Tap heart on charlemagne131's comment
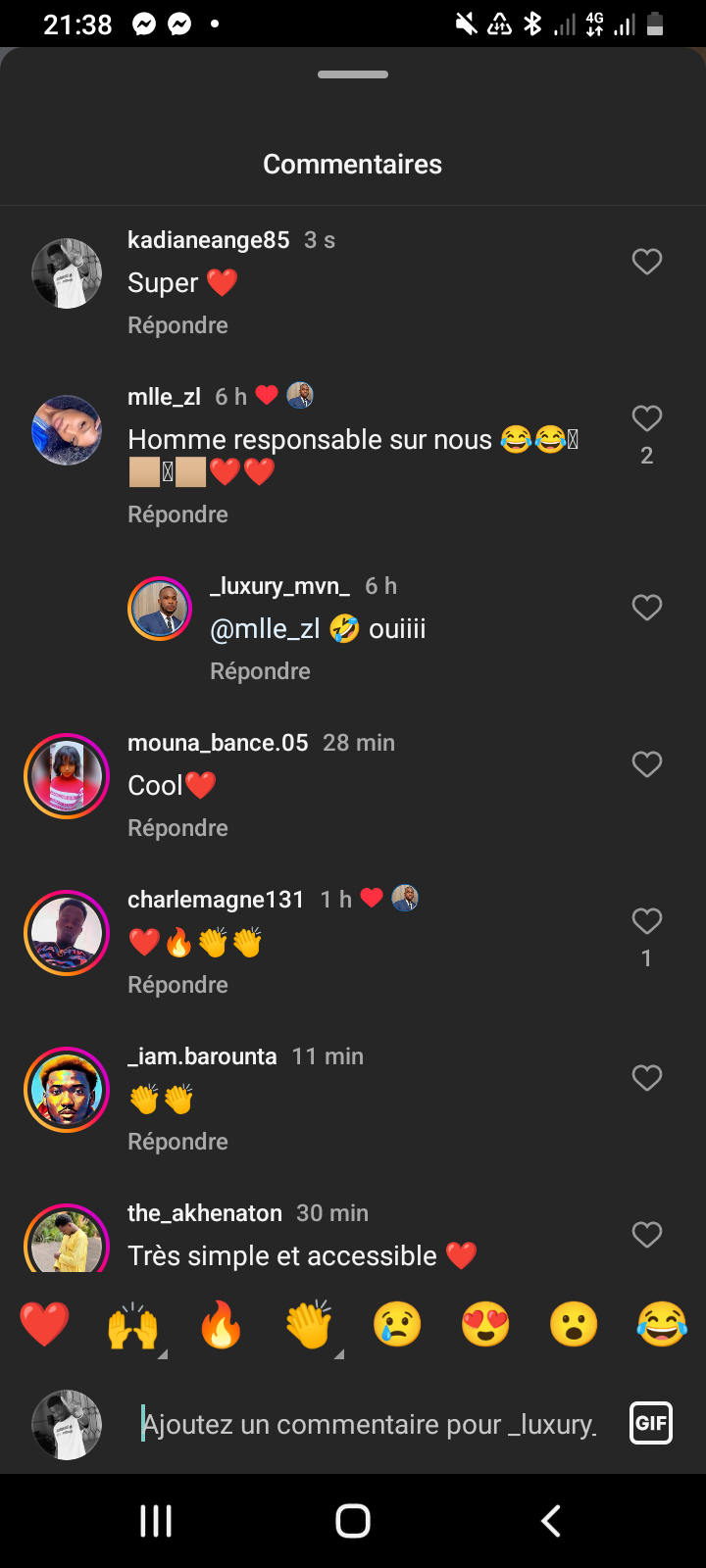 click(x=646, y=921)
